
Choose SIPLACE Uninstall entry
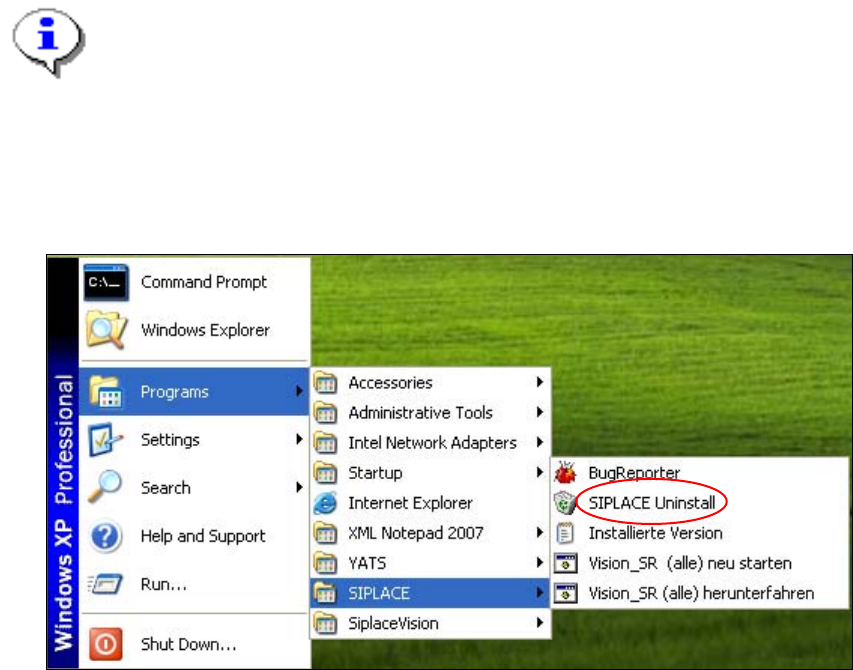700,503
